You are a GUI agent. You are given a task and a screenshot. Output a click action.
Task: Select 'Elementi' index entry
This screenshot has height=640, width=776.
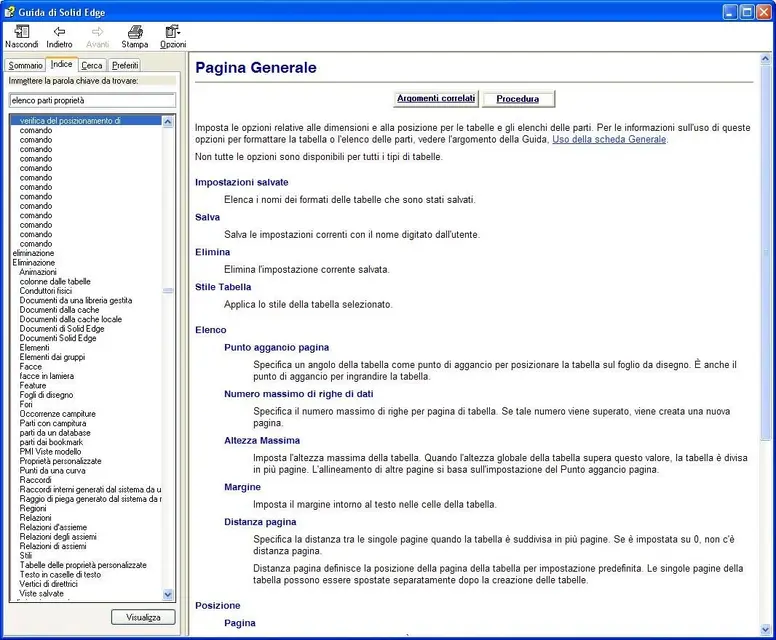click(35, 347)
